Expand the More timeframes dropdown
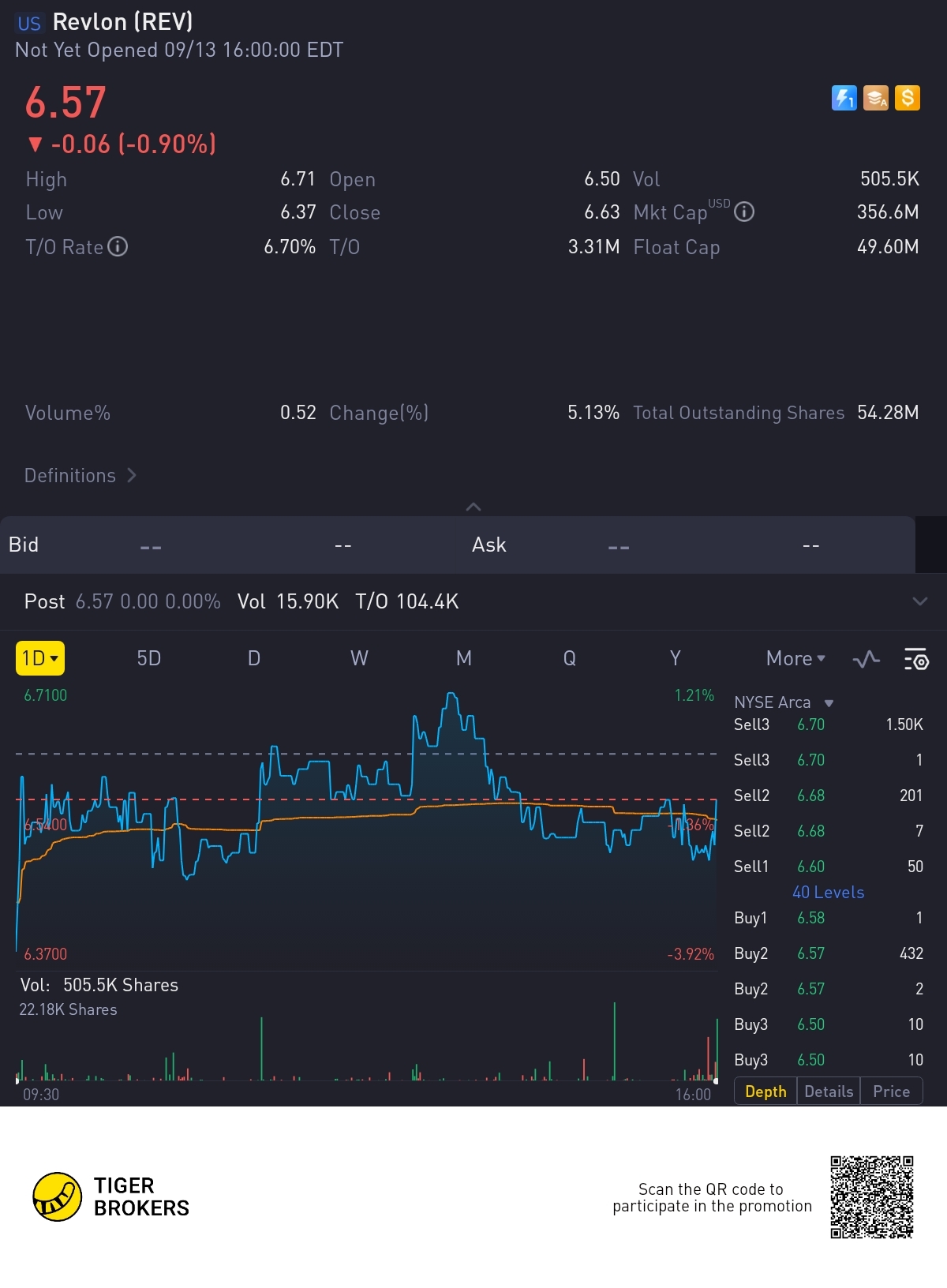947x1288 pixels. pyautogui.click(x=795, y=658)
